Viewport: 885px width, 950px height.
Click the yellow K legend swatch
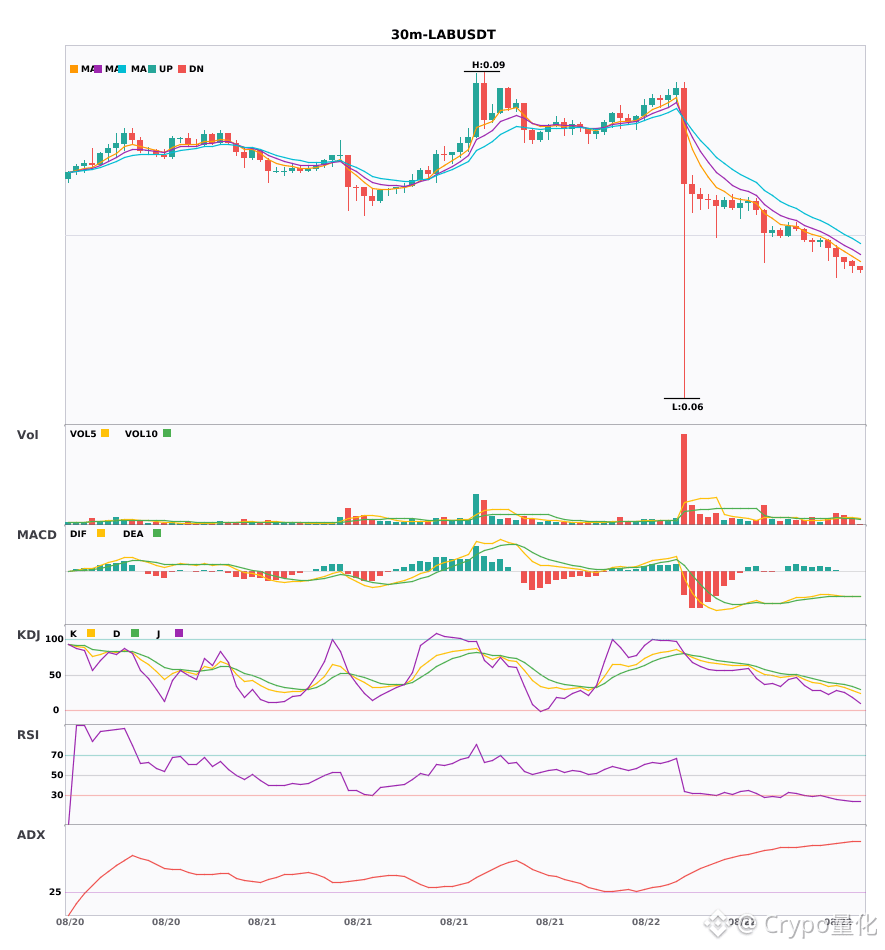point(91,633)
